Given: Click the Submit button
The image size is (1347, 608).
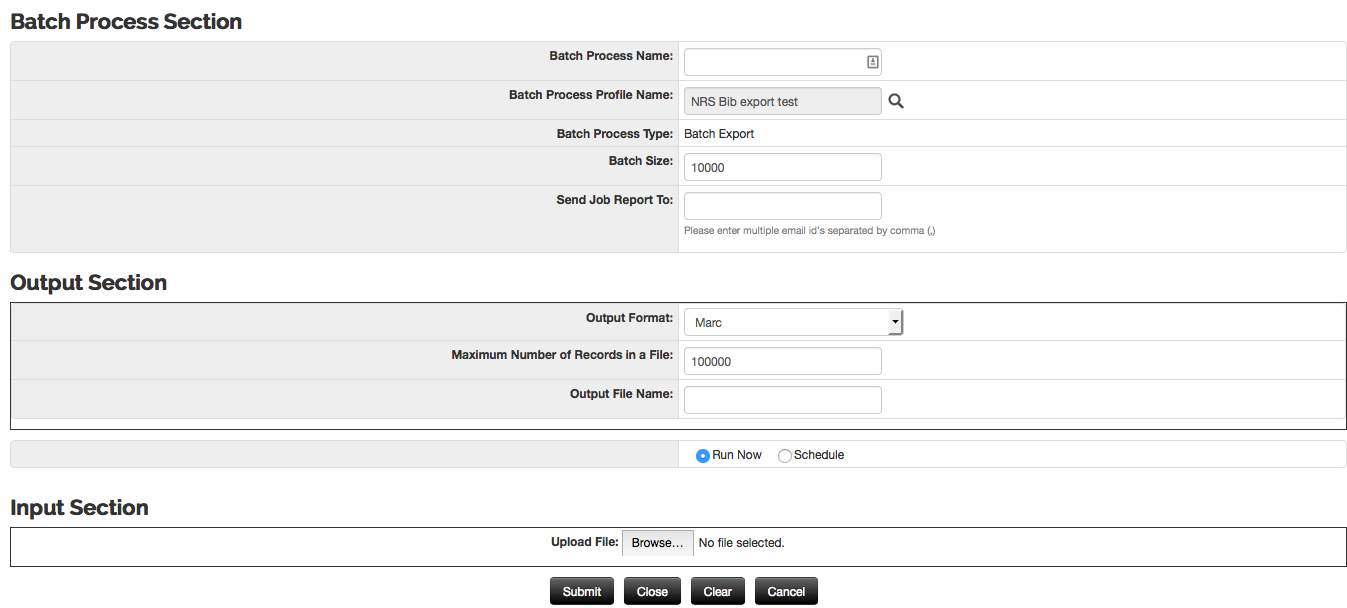Looking at the screenshot, I should tap(582, 591).
